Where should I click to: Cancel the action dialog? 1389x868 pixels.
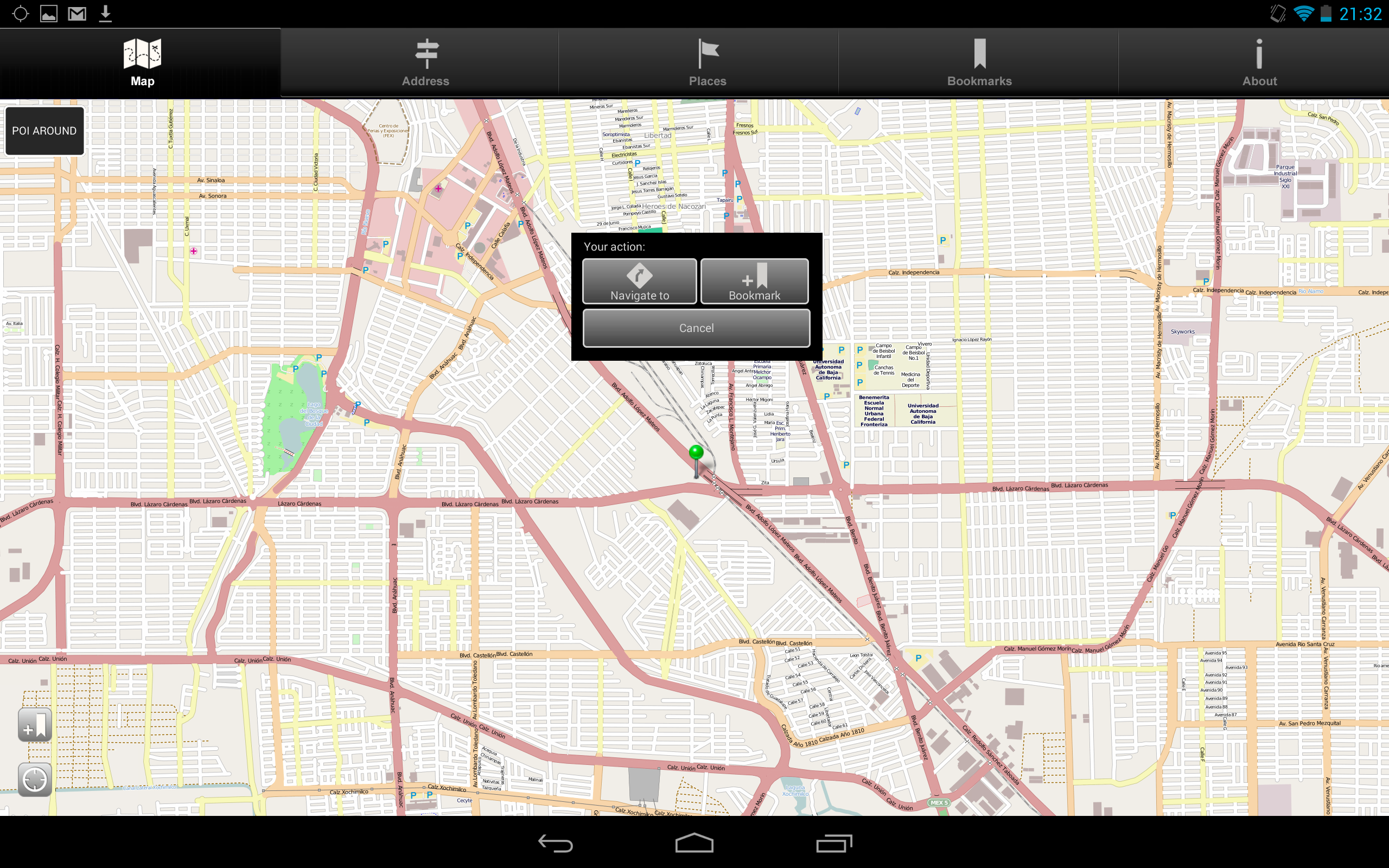pos(696,328)
